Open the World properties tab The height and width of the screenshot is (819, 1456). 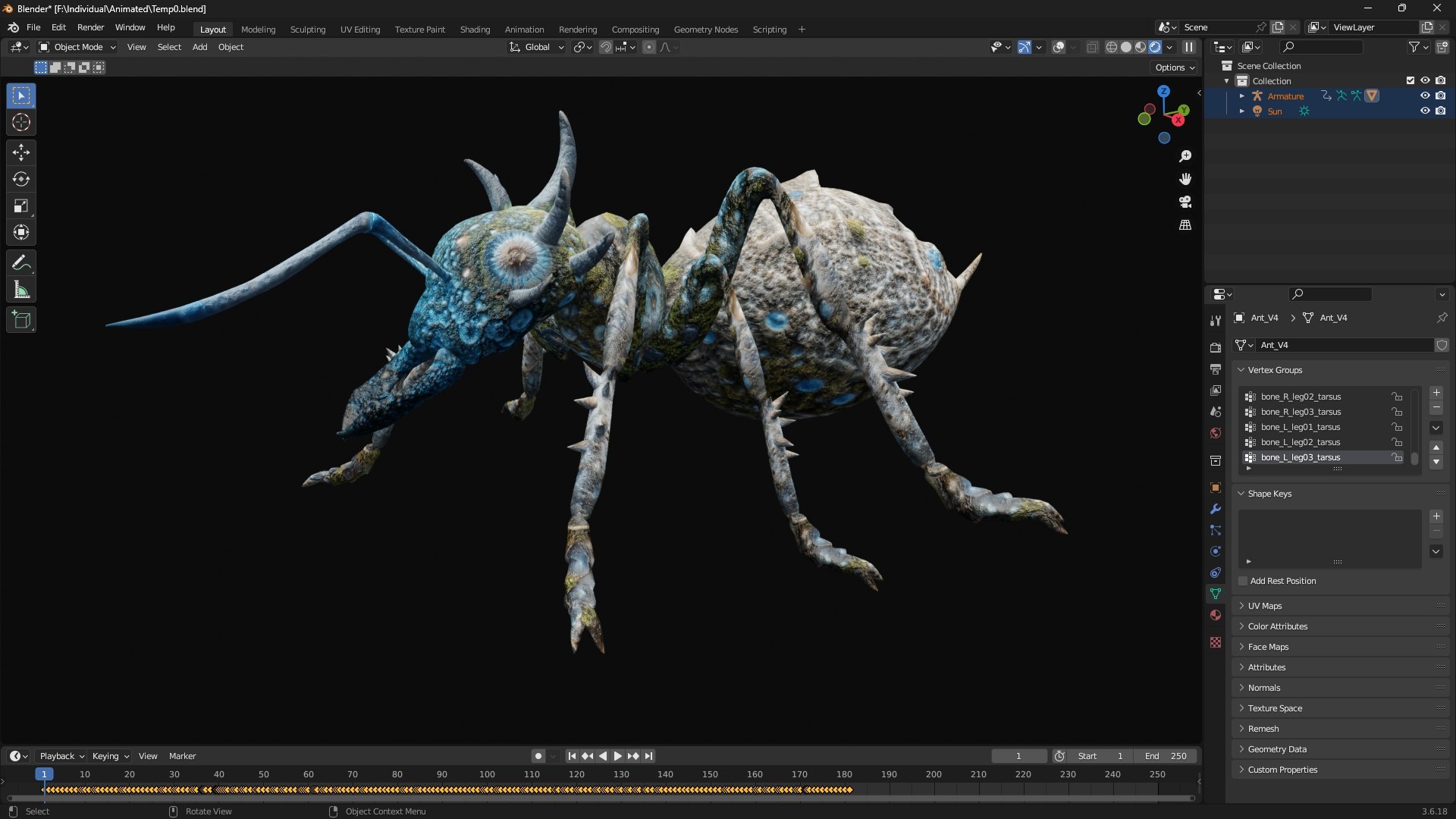coord(1216,433)
